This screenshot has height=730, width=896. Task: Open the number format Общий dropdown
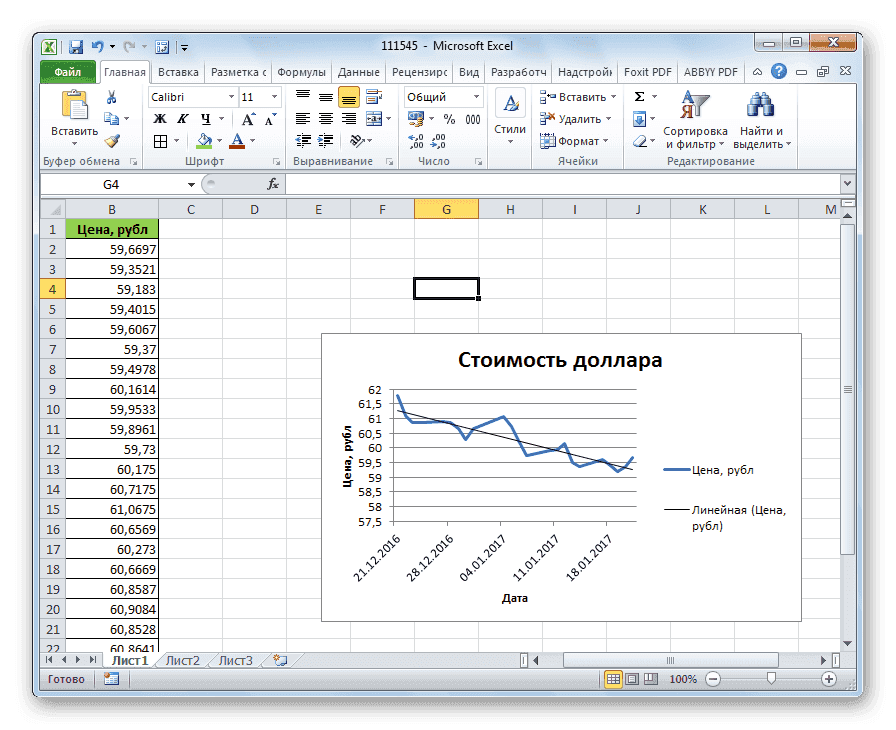tap(476, 97)
